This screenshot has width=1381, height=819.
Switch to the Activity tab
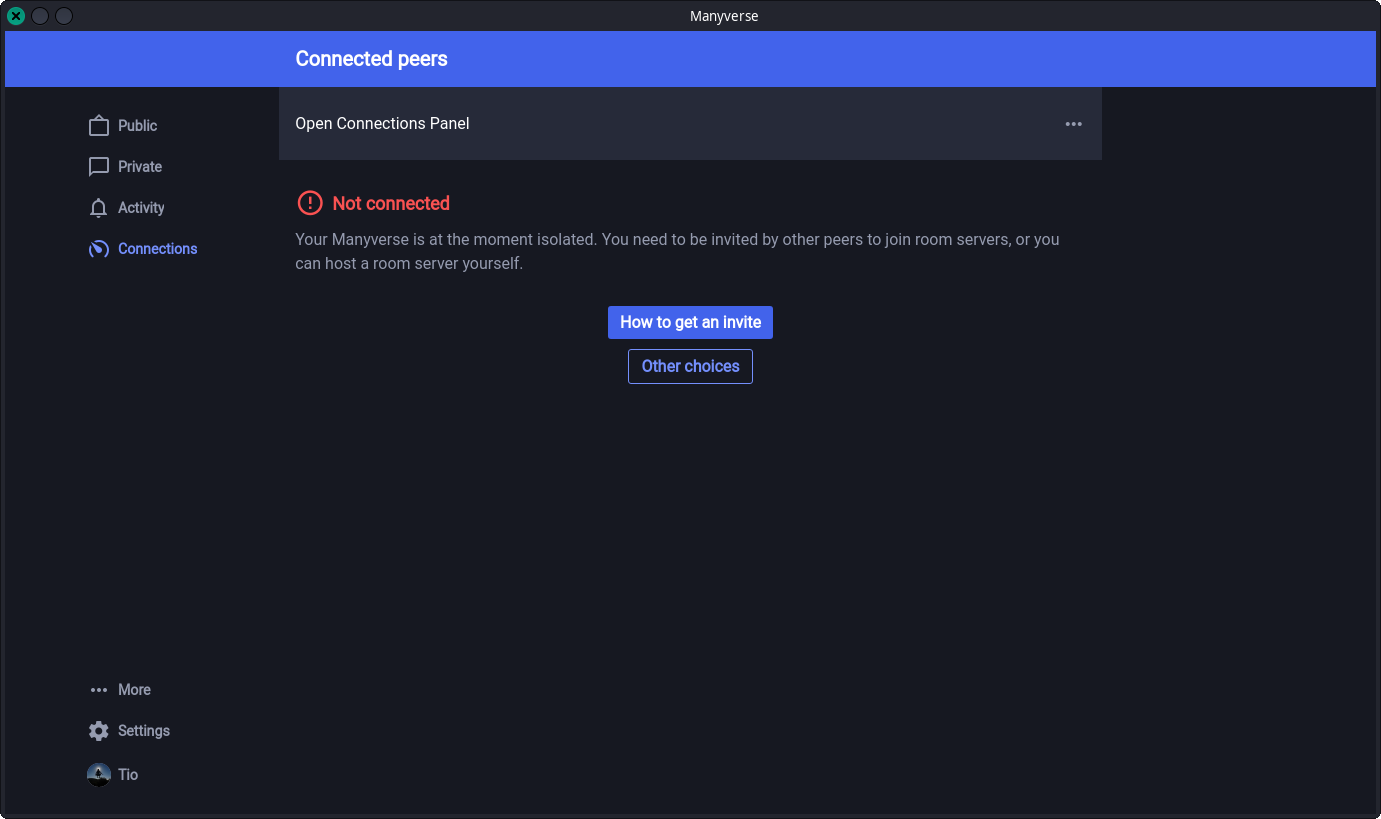point(141,208)
